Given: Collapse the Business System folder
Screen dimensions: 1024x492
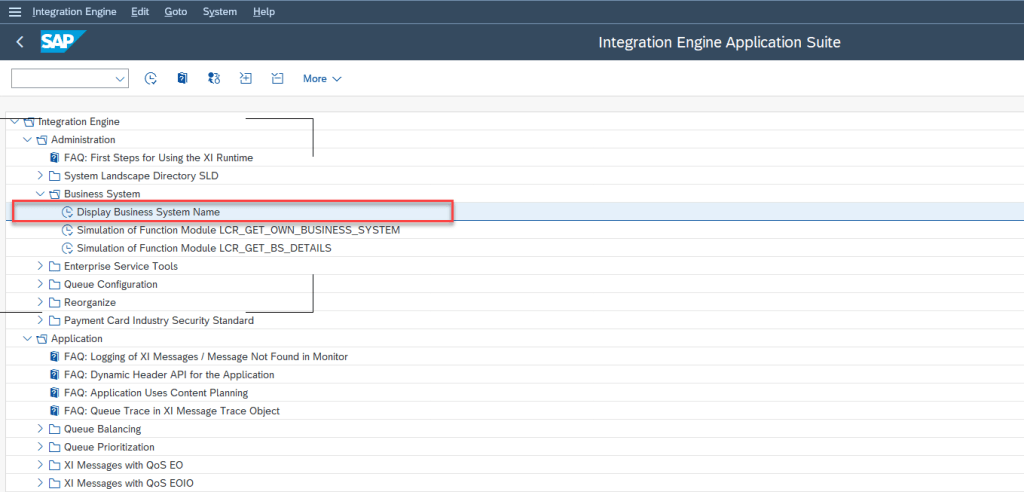Looking at the screenshot, I should 41,194.
